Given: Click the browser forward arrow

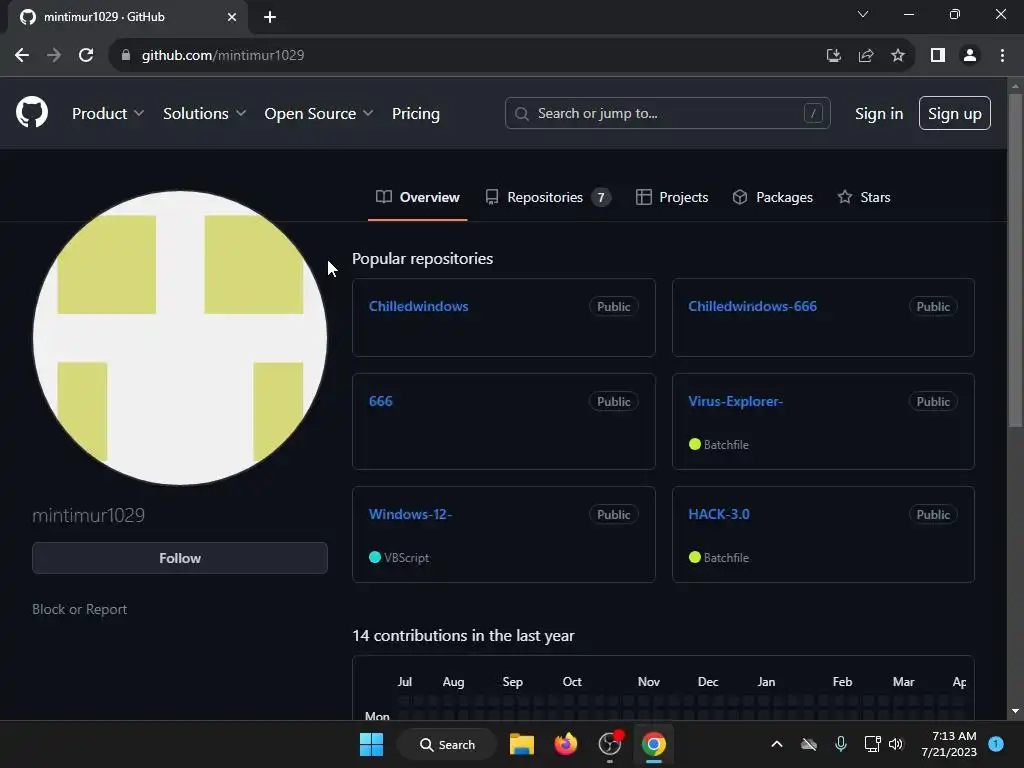Looking at the screenshot, I should [x=54, y=56].
